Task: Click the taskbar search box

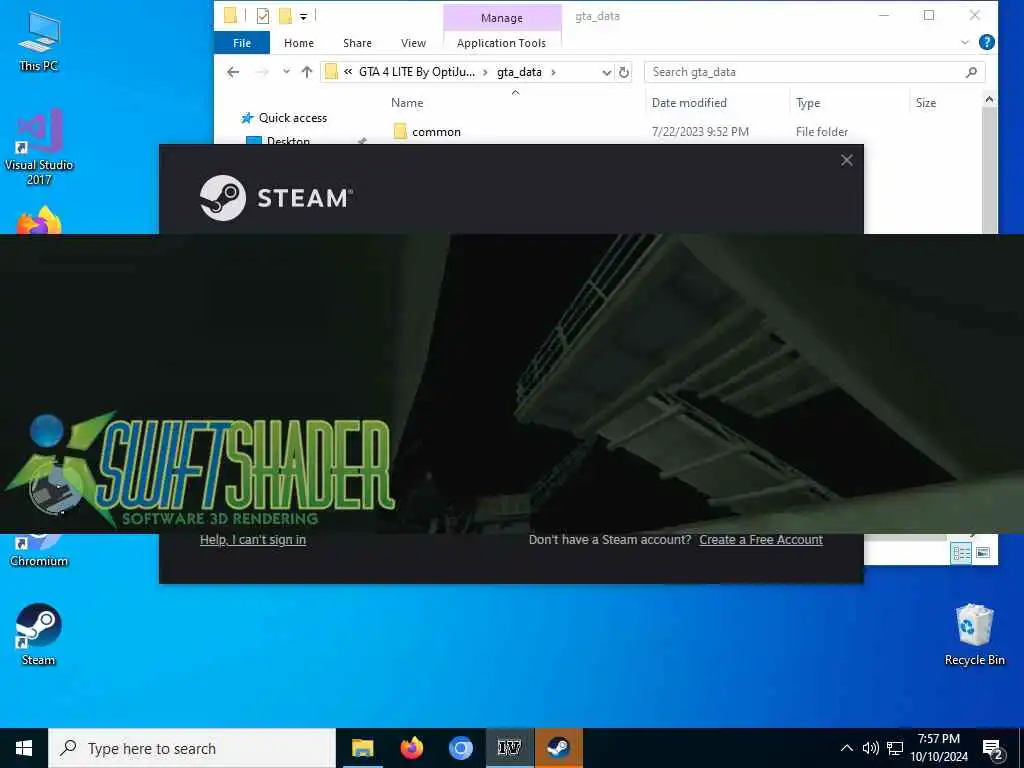Action: click(x=192, y=748)
